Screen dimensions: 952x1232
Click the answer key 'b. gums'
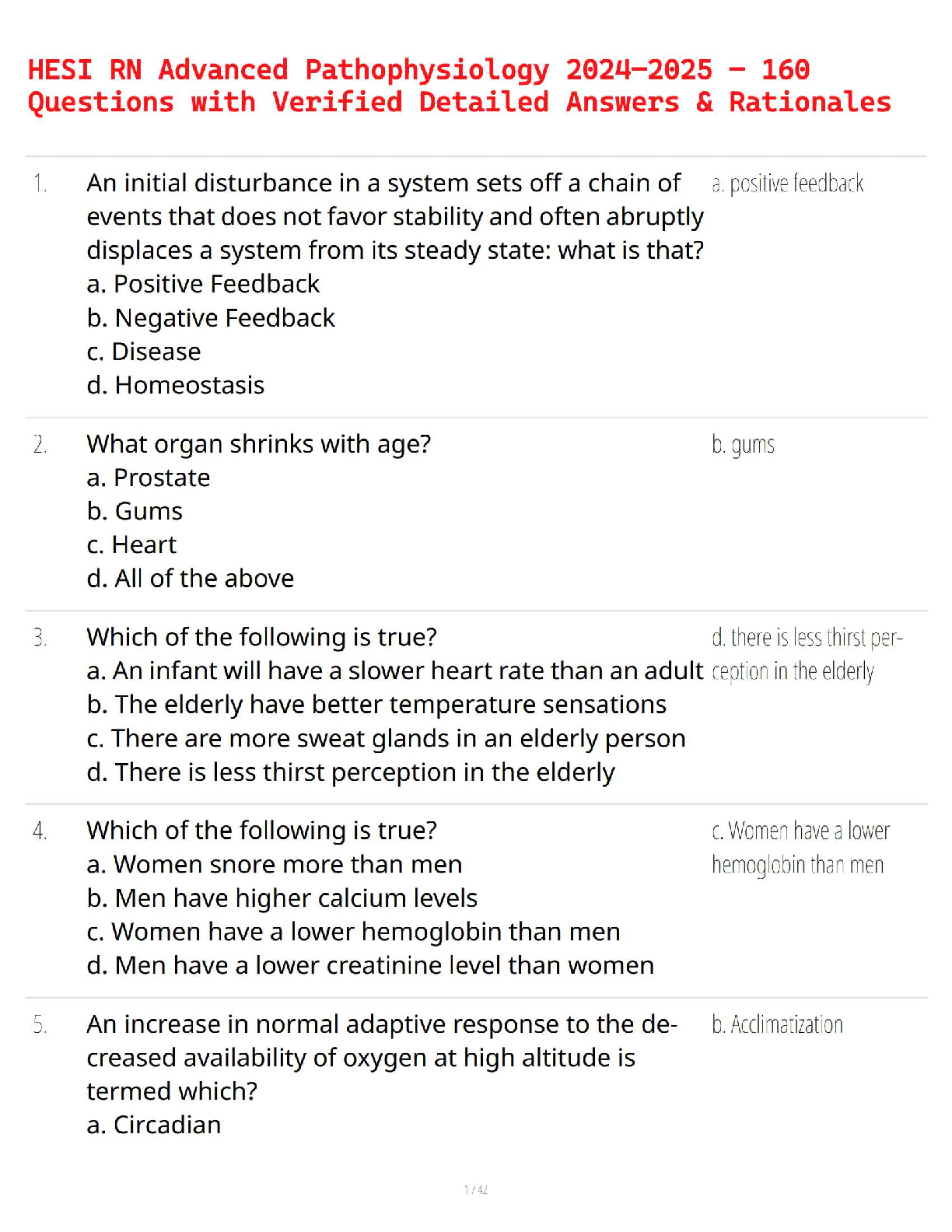click(743, 445)
